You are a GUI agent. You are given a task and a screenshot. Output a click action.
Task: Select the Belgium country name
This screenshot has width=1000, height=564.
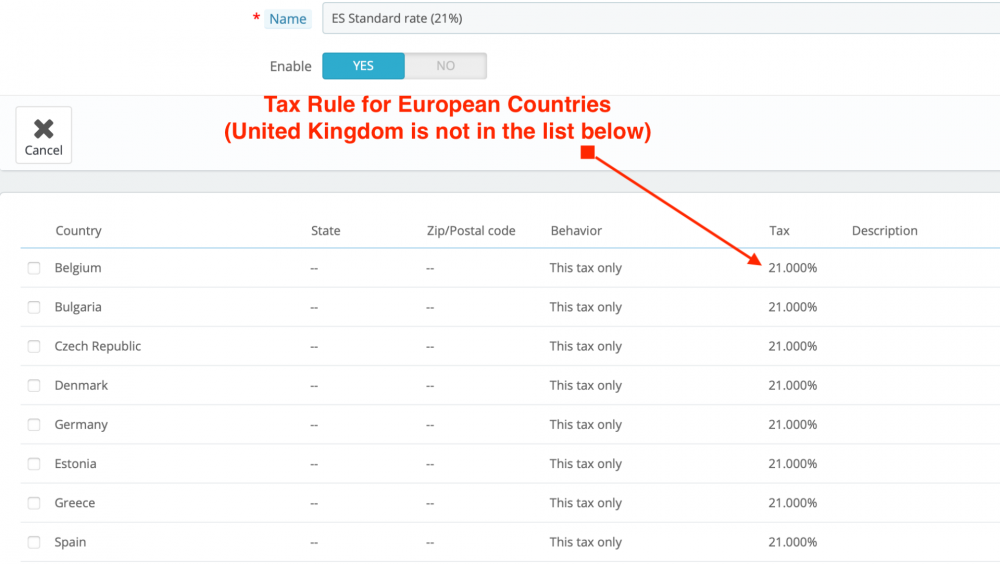point(78,268)
